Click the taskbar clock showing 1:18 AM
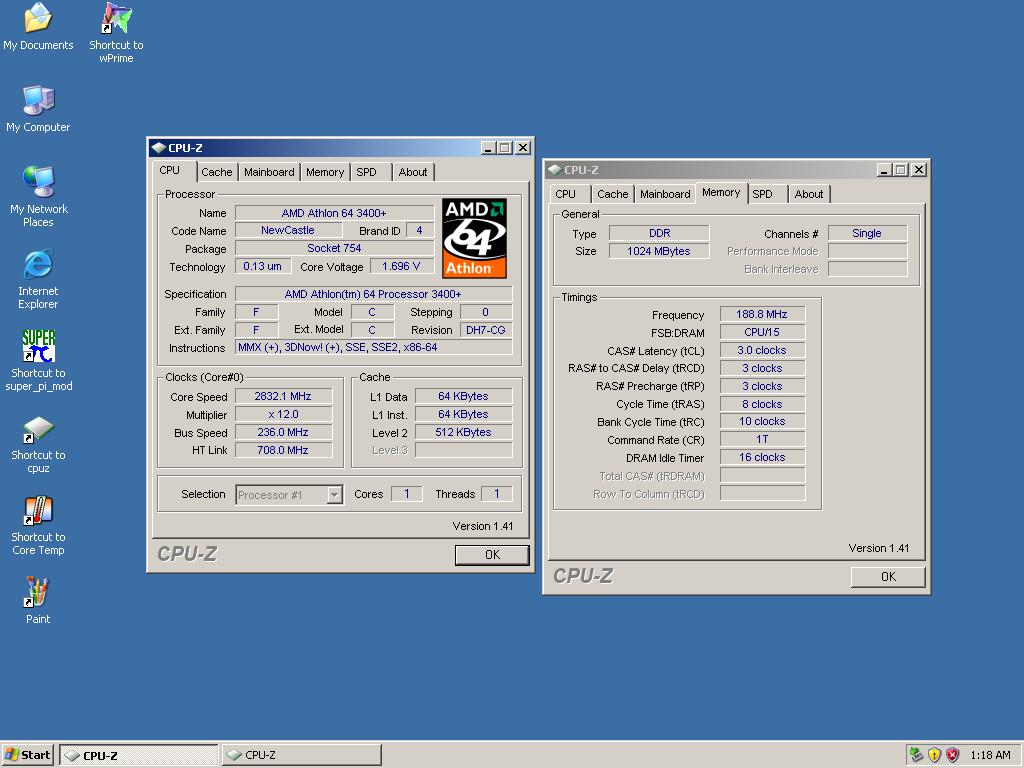 (990, 755)
